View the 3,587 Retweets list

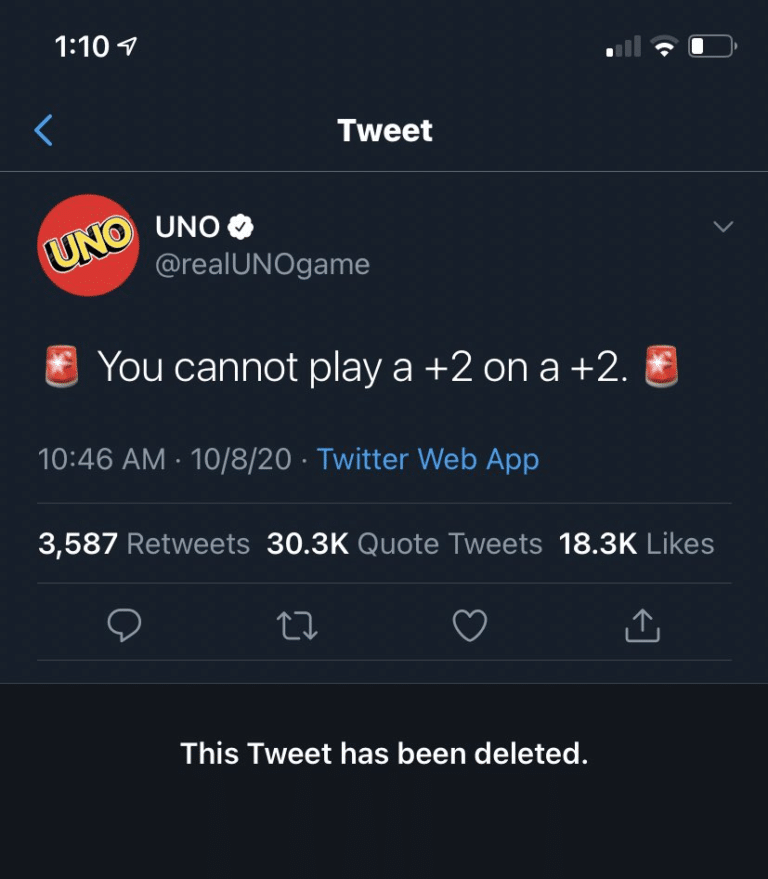tap(143, 544)
